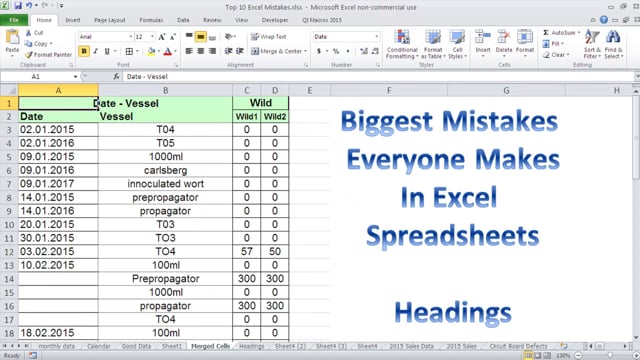Expand Merge & Center dropdown arrow

(306, 51)
